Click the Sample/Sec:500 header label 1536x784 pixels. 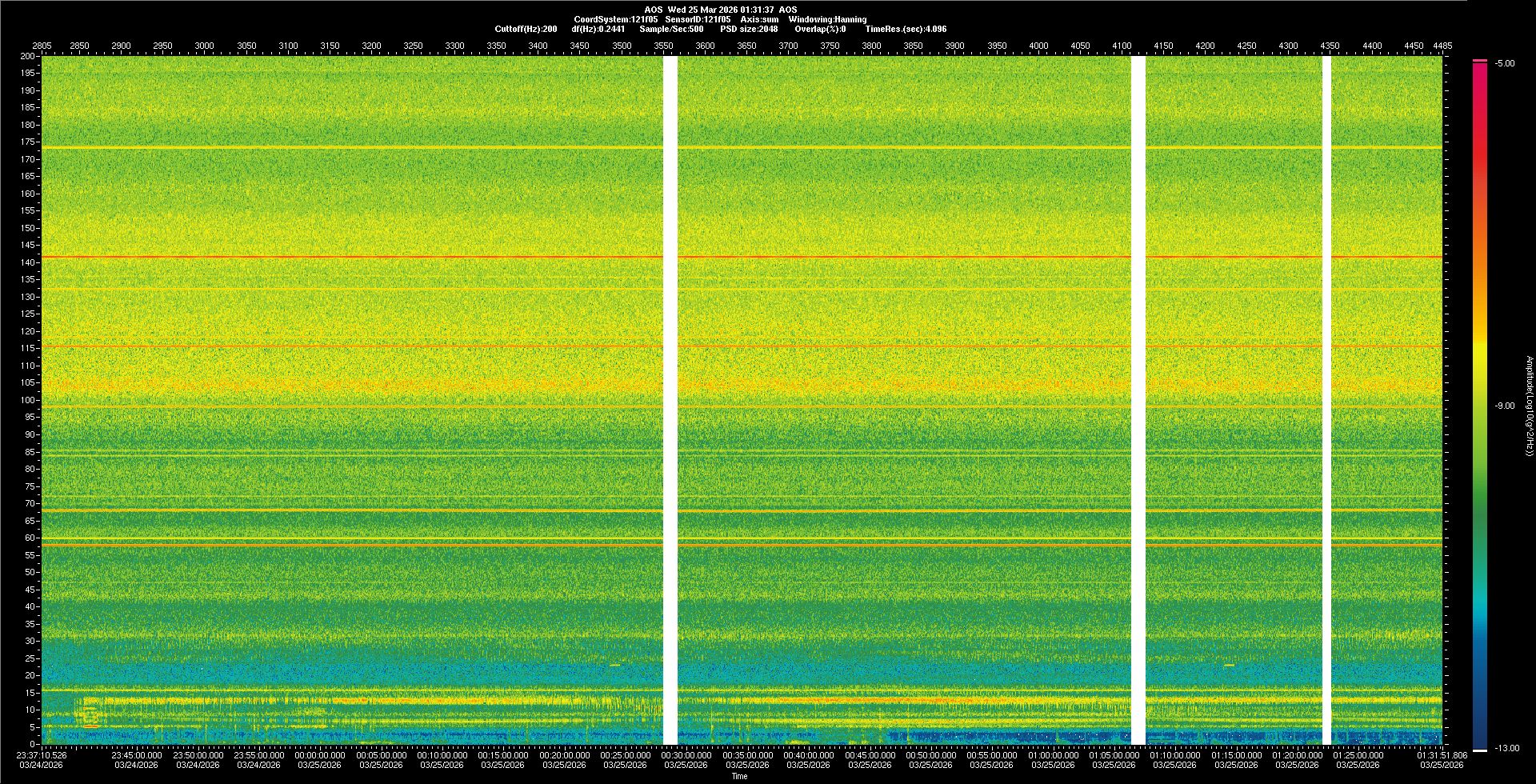coord(671,29)
